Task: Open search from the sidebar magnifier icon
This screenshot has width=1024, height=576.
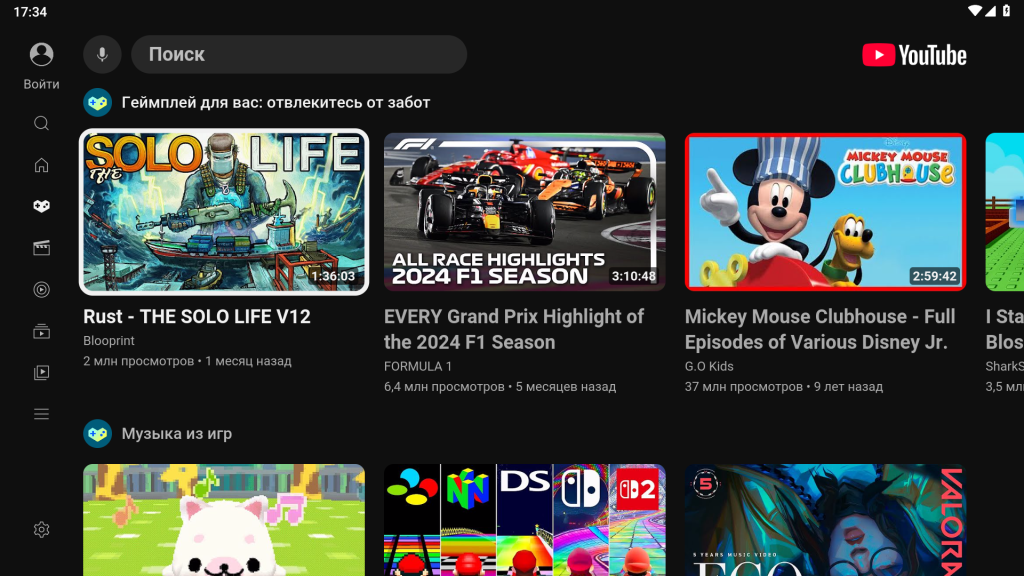Action: [x=41, y=123]
